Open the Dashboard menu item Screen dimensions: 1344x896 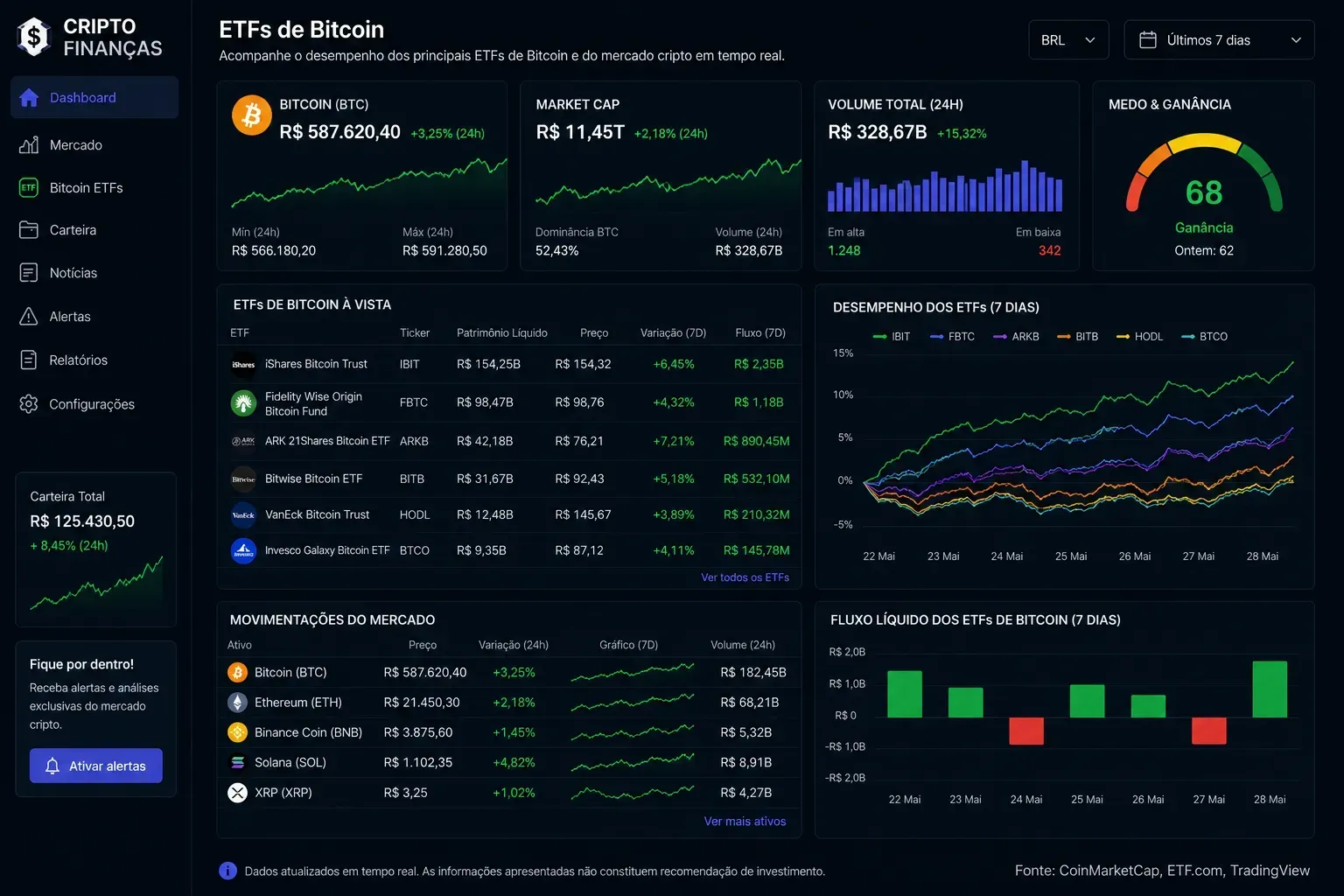click(94, 97)
